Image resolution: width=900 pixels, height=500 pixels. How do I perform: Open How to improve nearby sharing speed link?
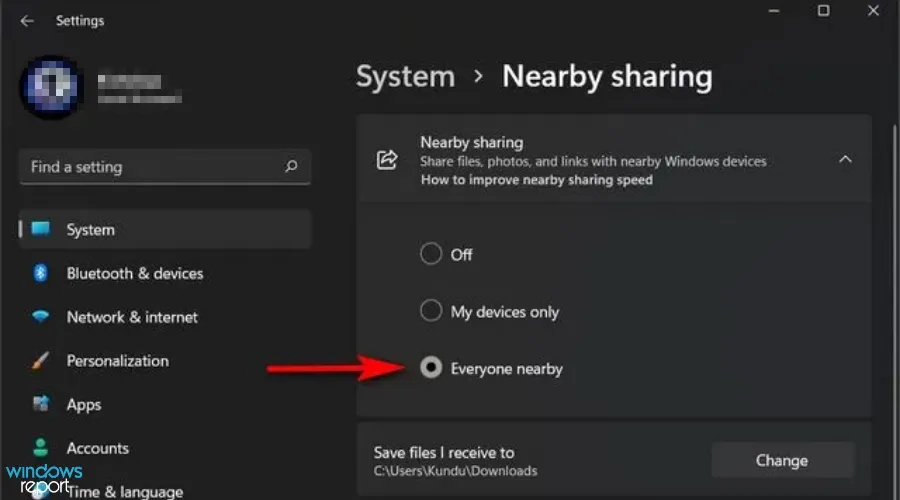click(x=536, y=180)
